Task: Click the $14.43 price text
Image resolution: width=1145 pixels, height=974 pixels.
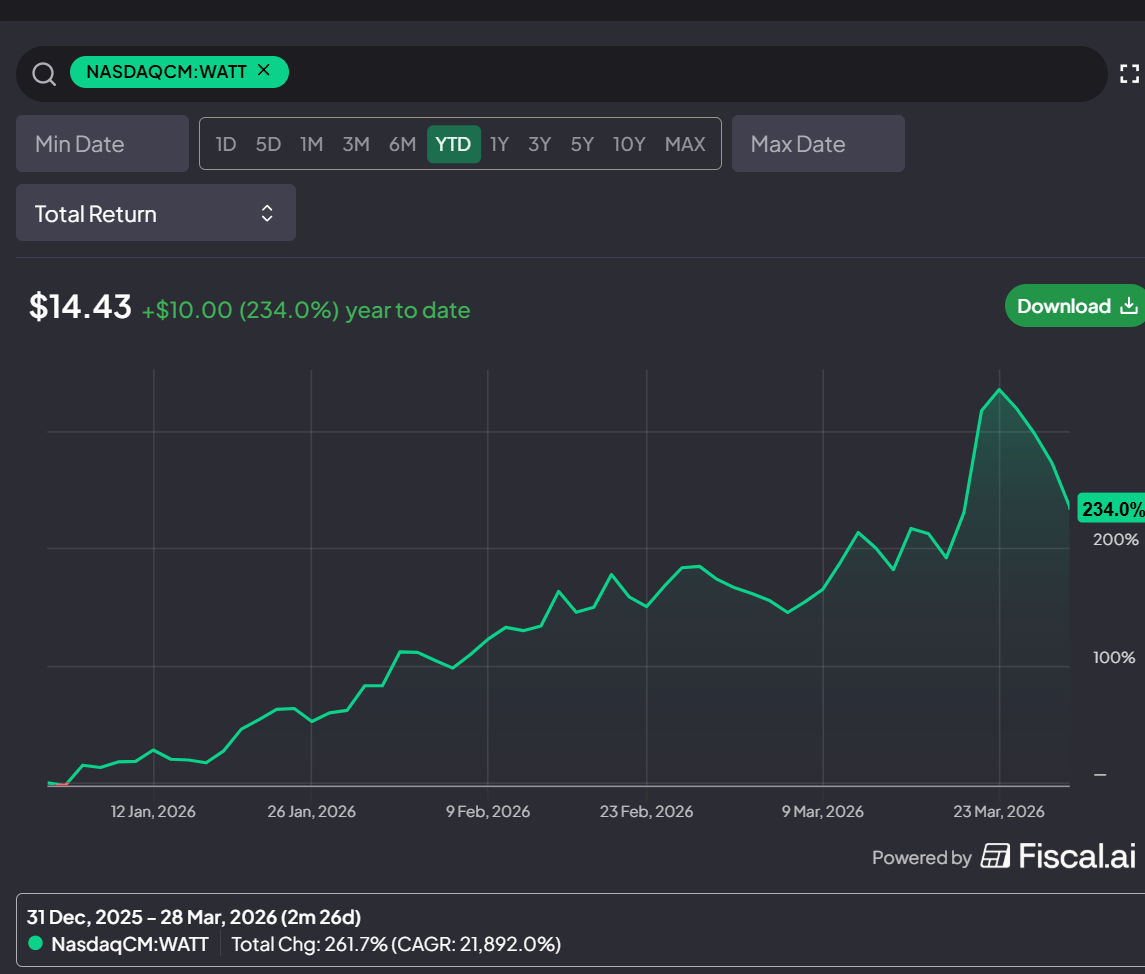Action: pyautogui.click(x=80, y=307)
